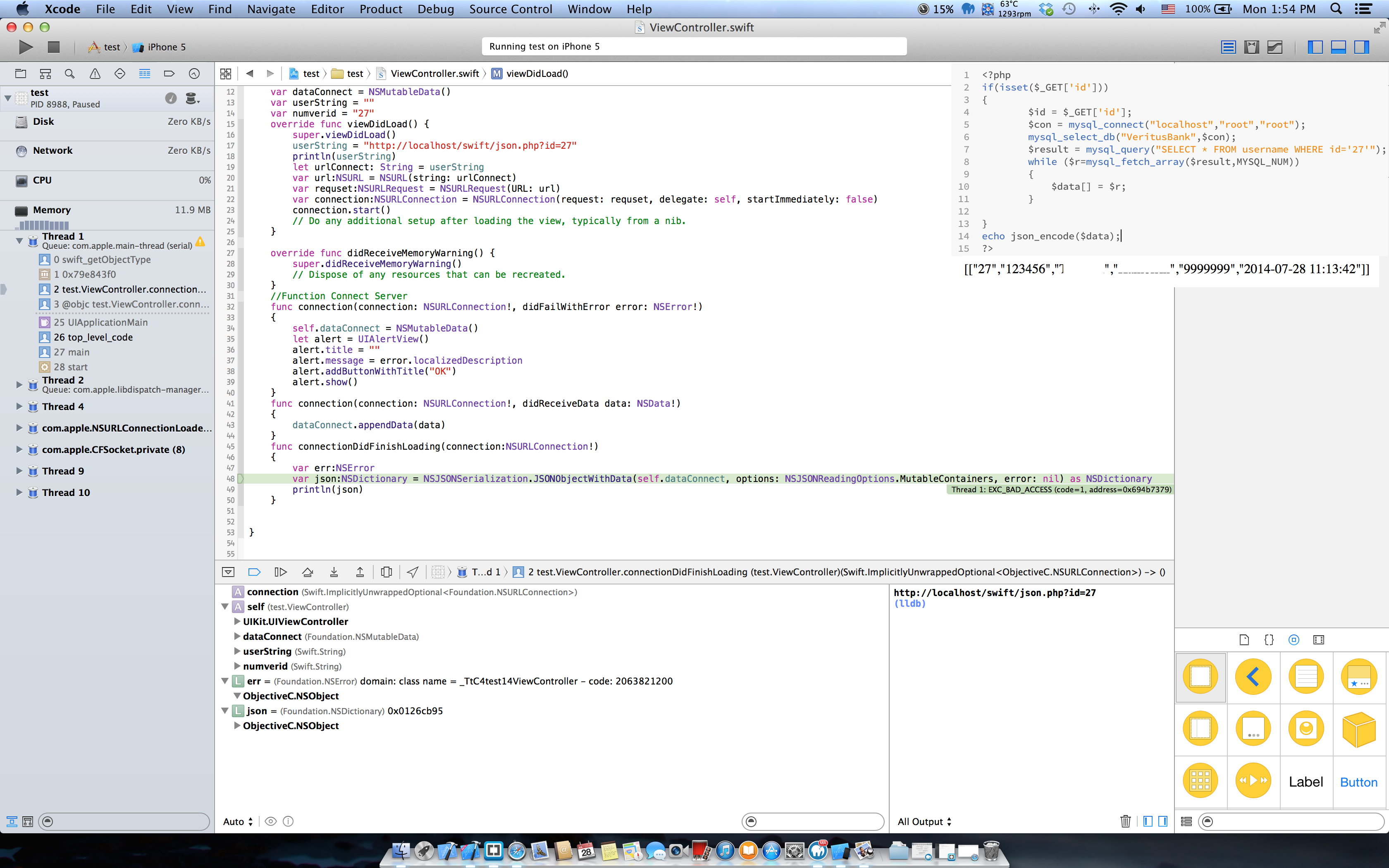
Task: Open the Find navigator magnifier icon
Action: point(70,74)
